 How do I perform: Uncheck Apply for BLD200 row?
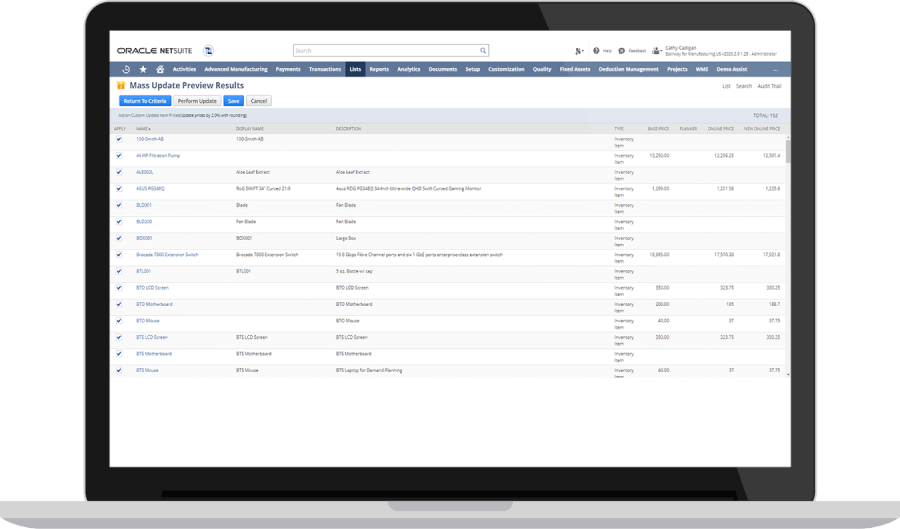pyautogui.click(x=119, y=221)
